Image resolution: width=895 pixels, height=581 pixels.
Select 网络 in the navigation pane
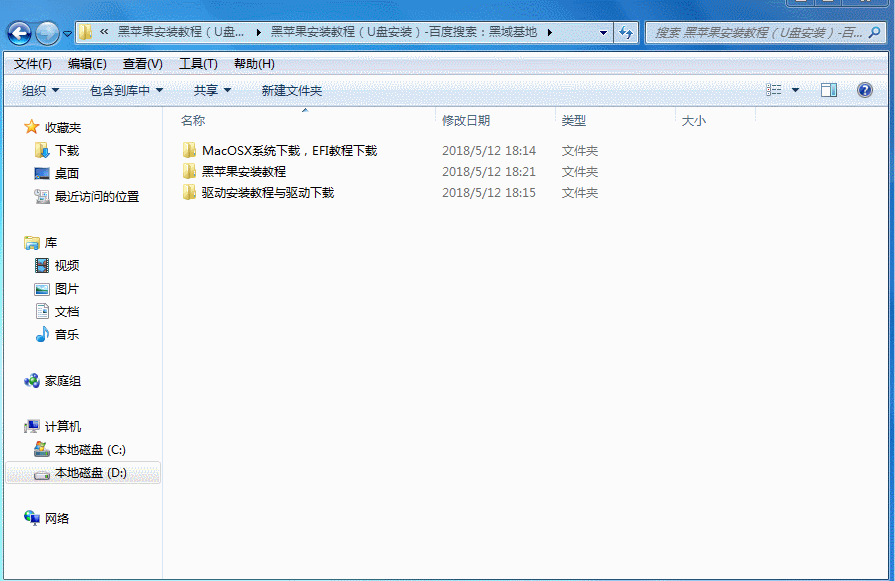pos(57,518)
